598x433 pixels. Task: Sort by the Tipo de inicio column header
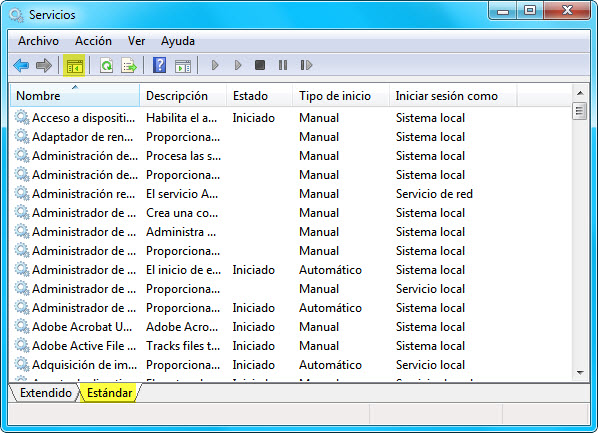click(341, 95)
